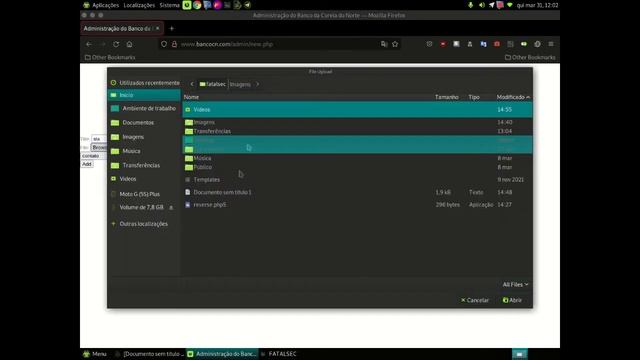The image size is (640, 360).
Task: Click the shield tracking protection icon
Action: pos(164,44)
